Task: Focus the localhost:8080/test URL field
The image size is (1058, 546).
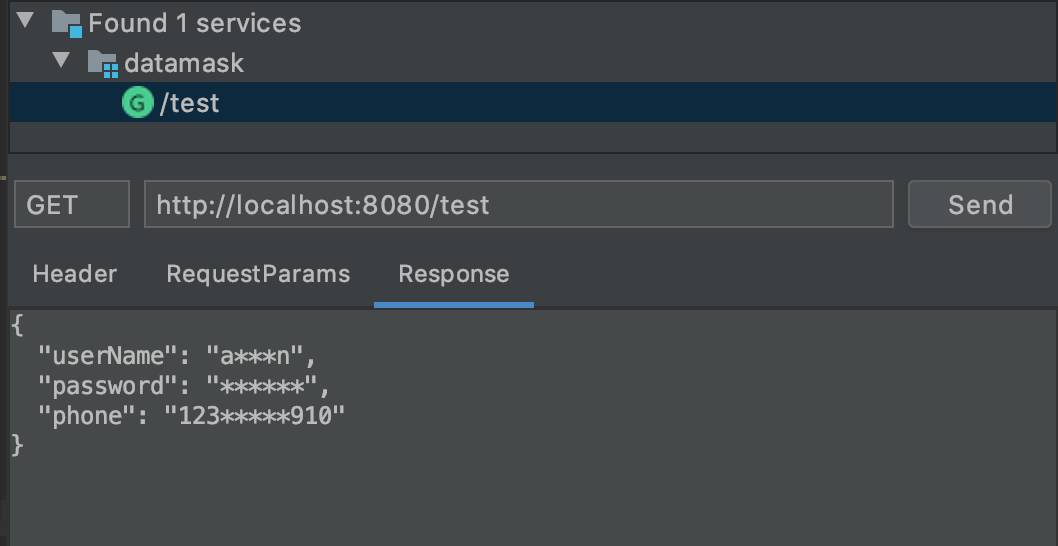Action: click(518, 205)
